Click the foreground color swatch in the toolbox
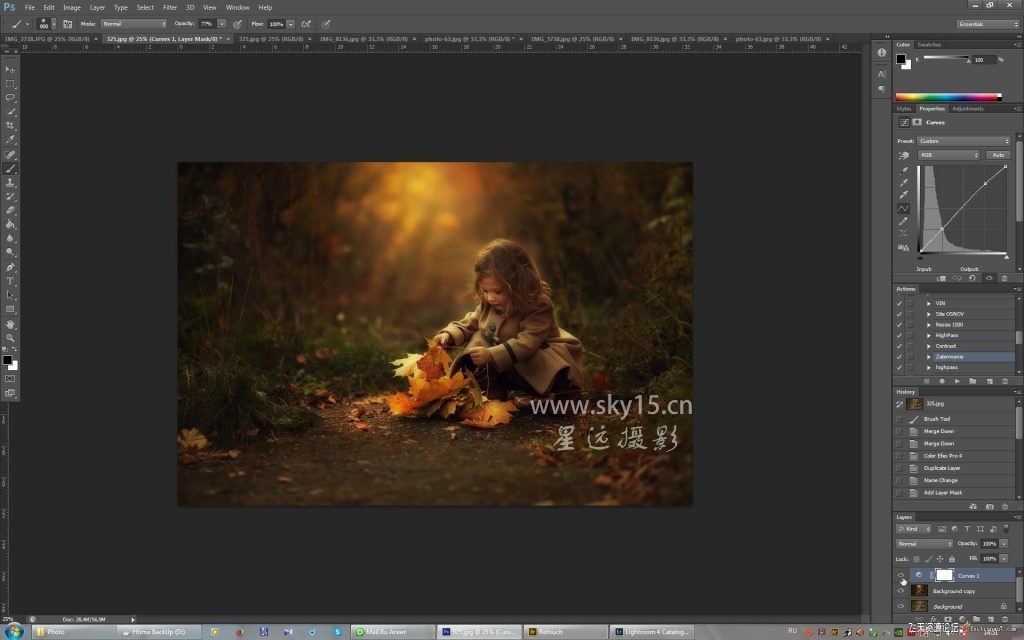 (x=7, y=360)
